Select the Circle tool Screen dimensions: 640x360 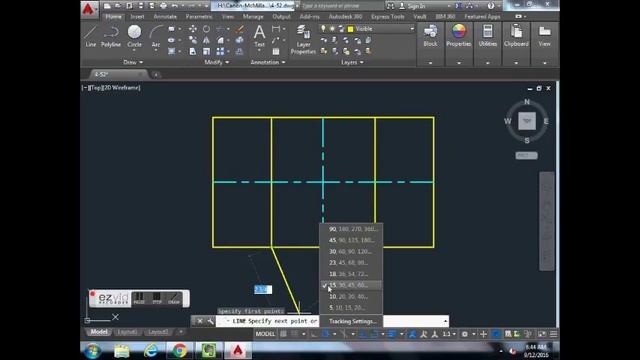click(x=134, y=36)
